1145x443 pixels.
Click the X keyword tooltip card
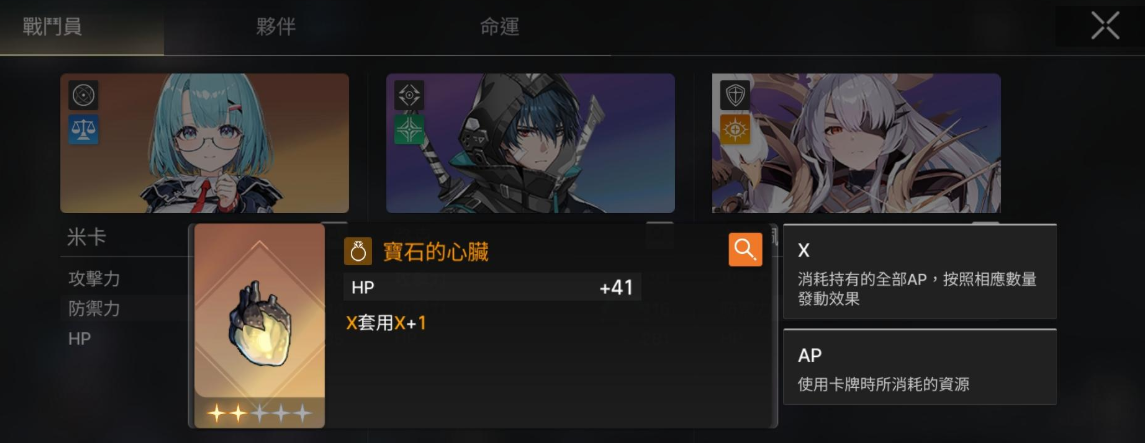coord(919,271)
